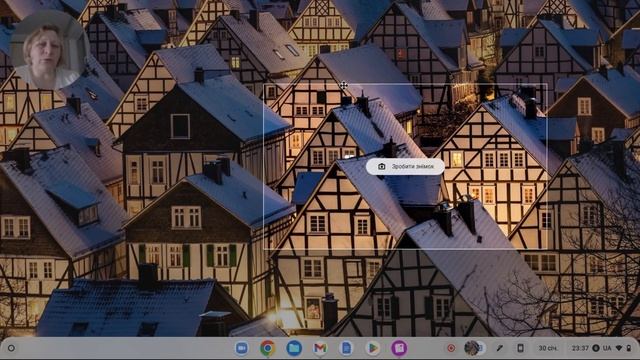Click the date '30 січ.' in tray
The height and width of the screenshot is (360, 640).
coord(547,348)
